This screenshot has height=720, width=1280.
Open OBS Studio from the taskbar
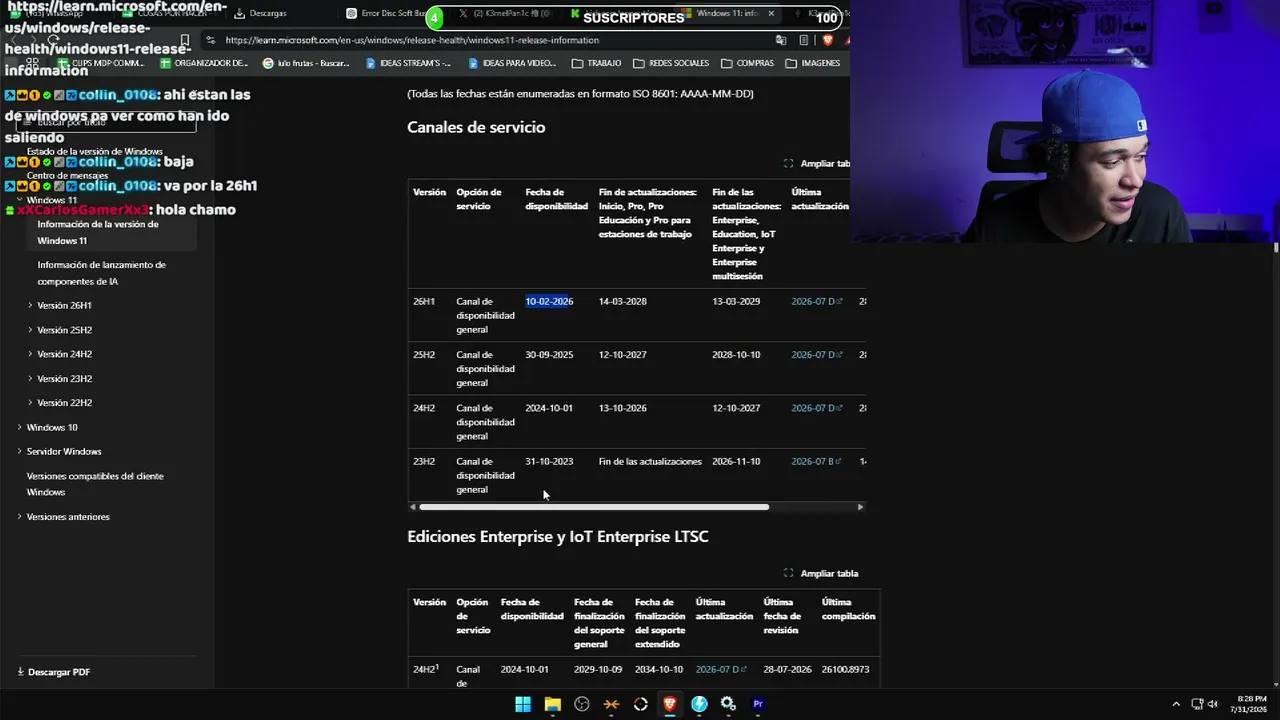click(x=582, y=704)
